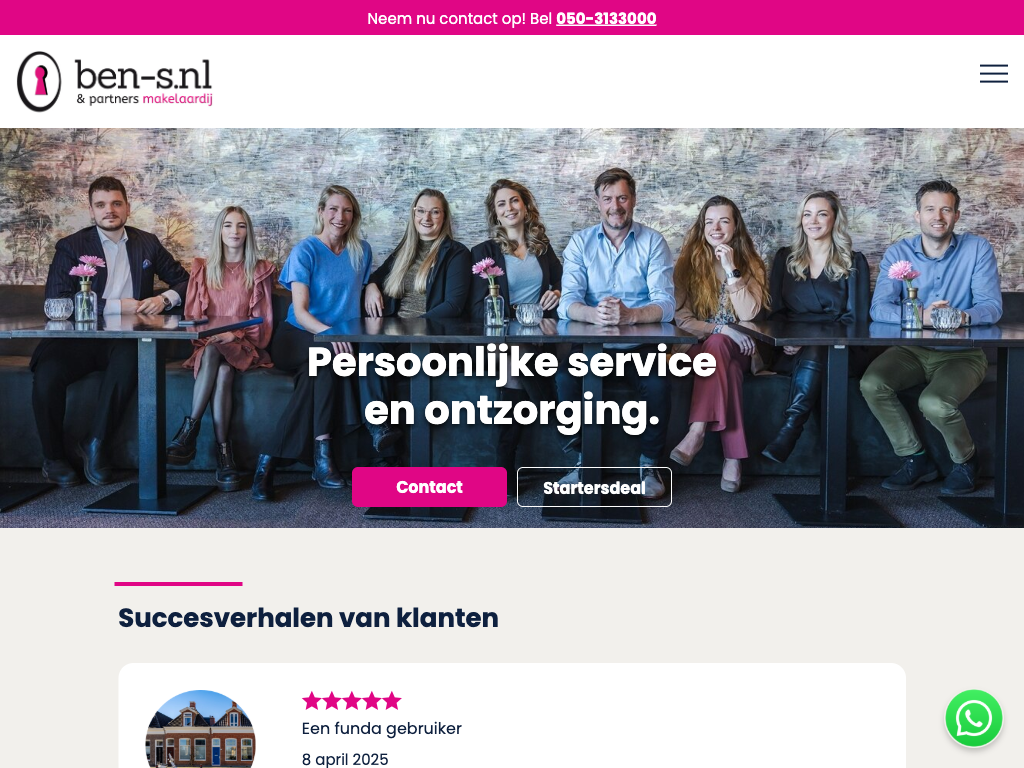Click the review date 8 april 2025
Image resolution: width=1024 pixels, height=768 pixels.
(345, 759)
